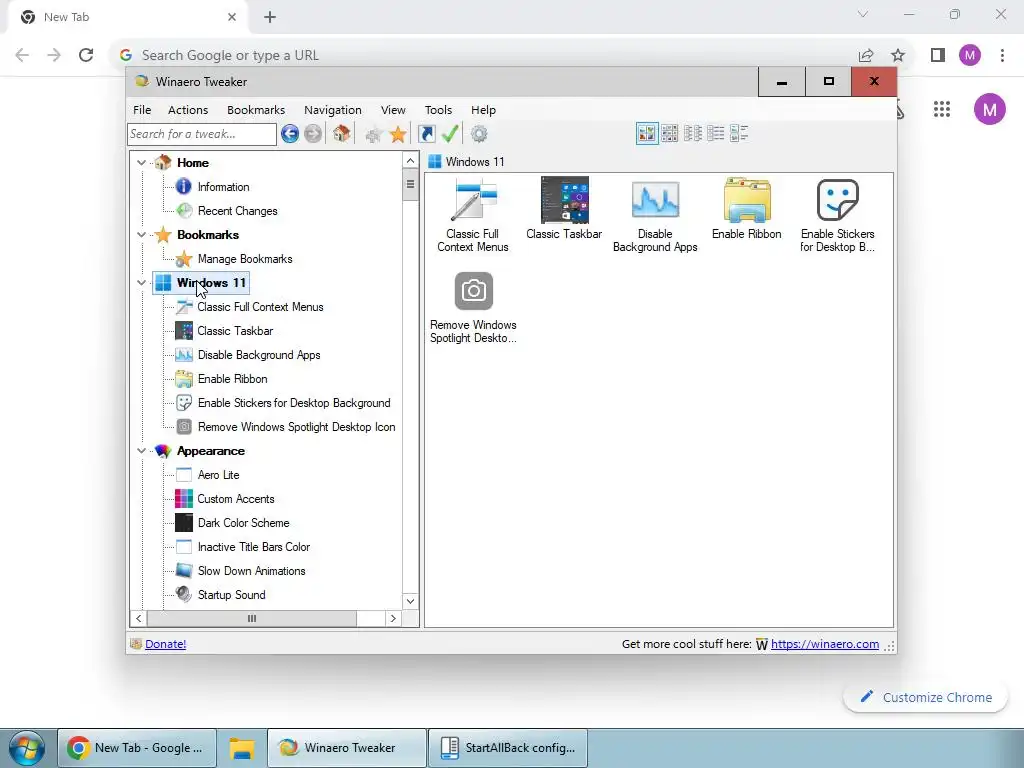The image size is (1024, 768).
Task: Click tree scrollbar down arrow
Action: tap(410, 601)
